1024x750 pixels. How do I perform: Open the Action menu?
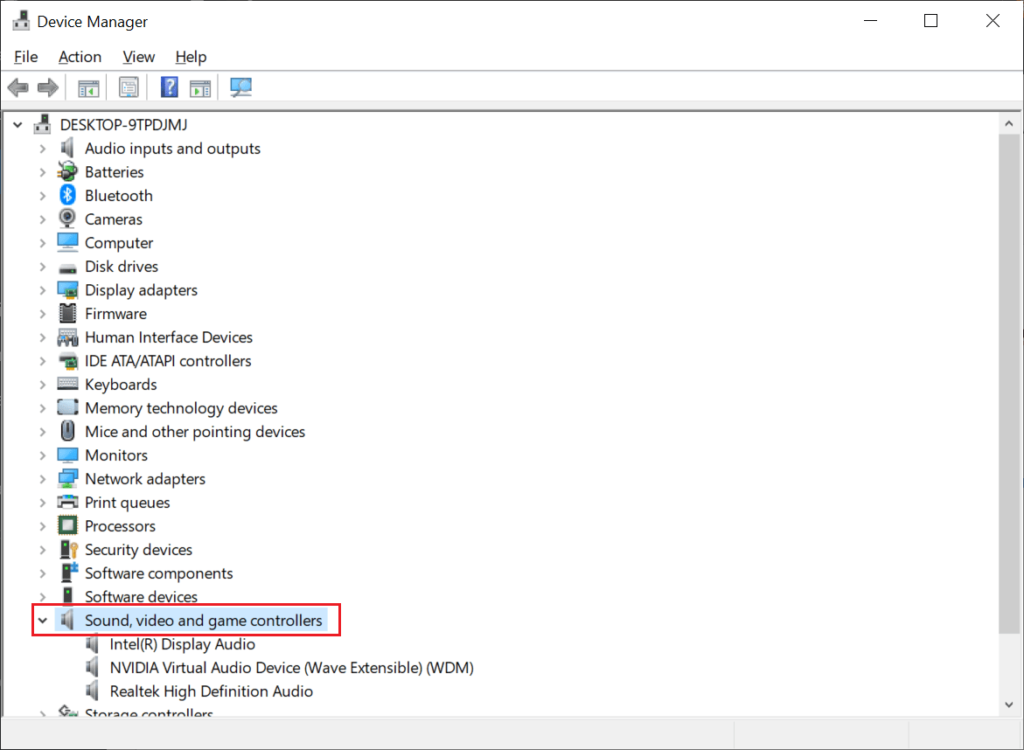pyautogui.click(x=80, y=57)
